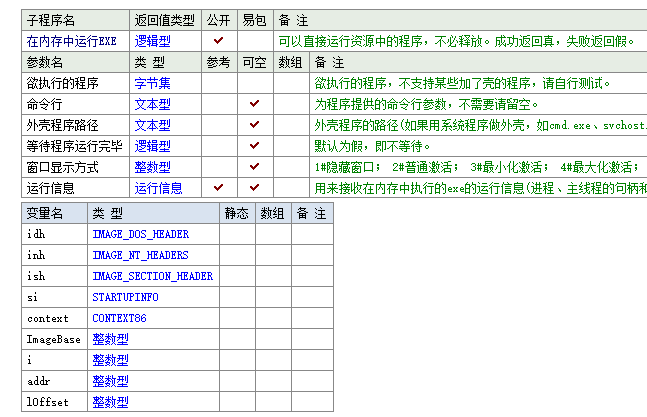Toggle the 可空 checkmark for 外壳程序路径
The height and width of the screenshot is (417, 647).
pyautogui.click(x=254, y=125)
